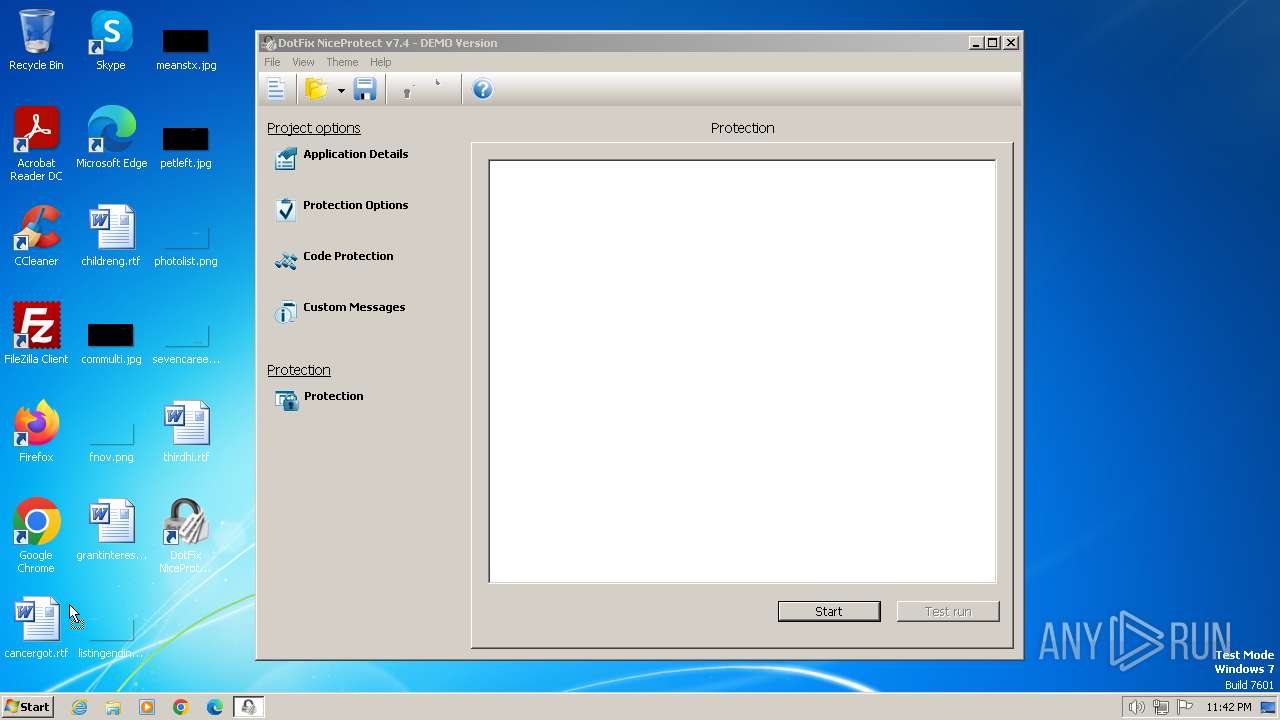Select Acrobat Reader DC desktop icon
The image size is (1280, 720).
click(36, 144)
